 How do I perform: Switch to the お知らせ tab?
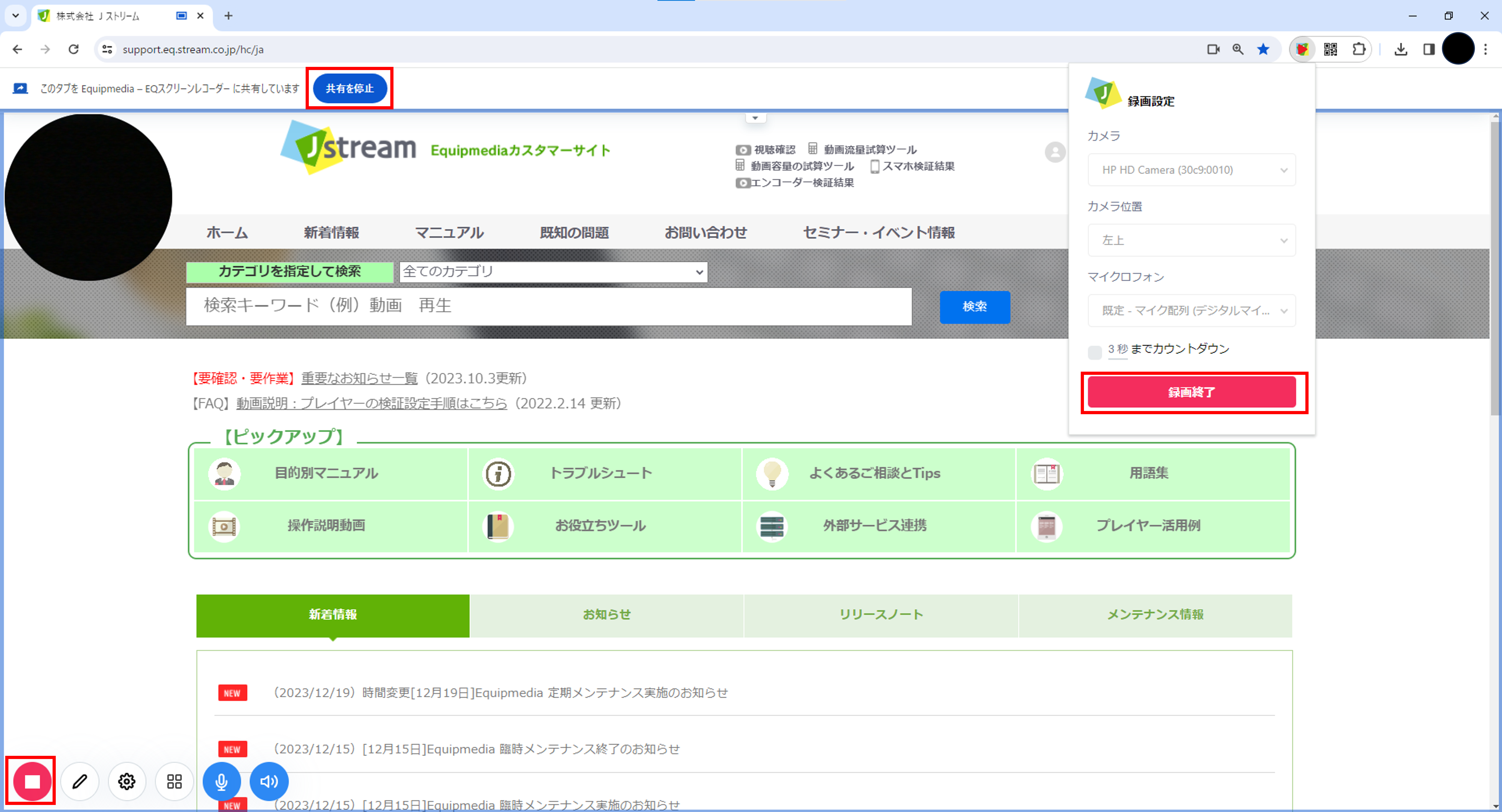607,615
